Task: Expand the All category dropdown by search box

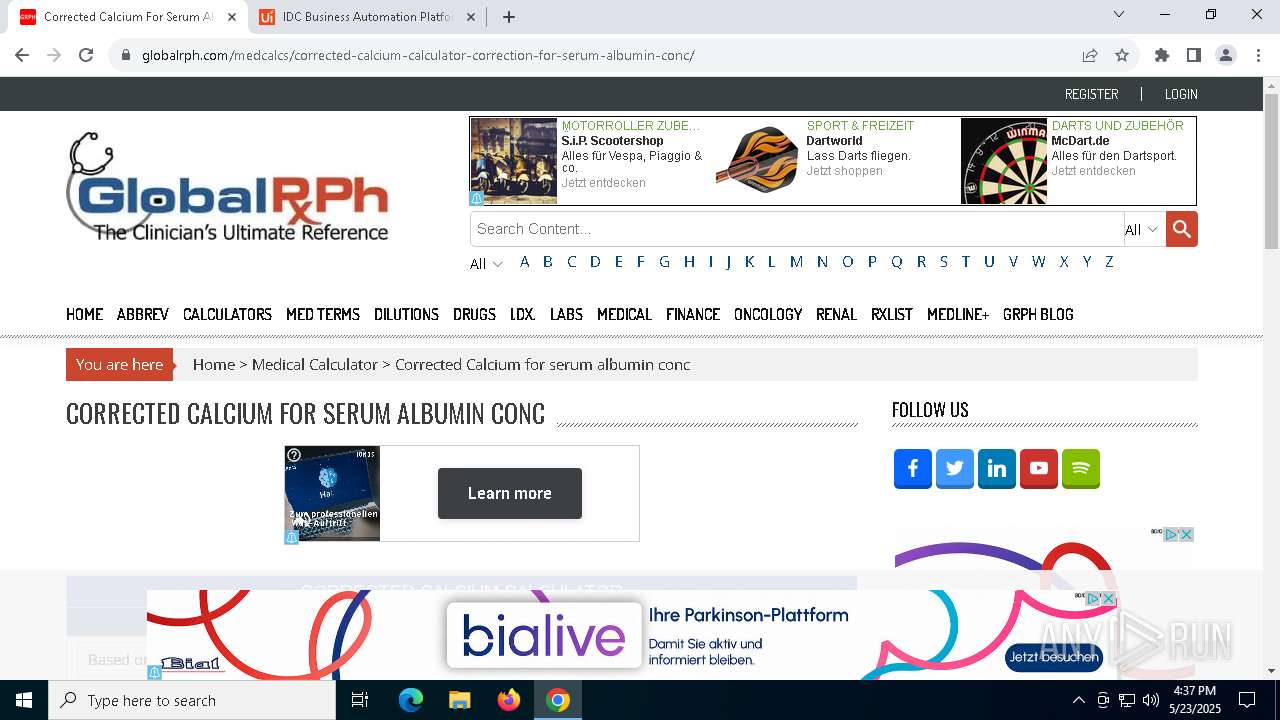Action: 1142,230
